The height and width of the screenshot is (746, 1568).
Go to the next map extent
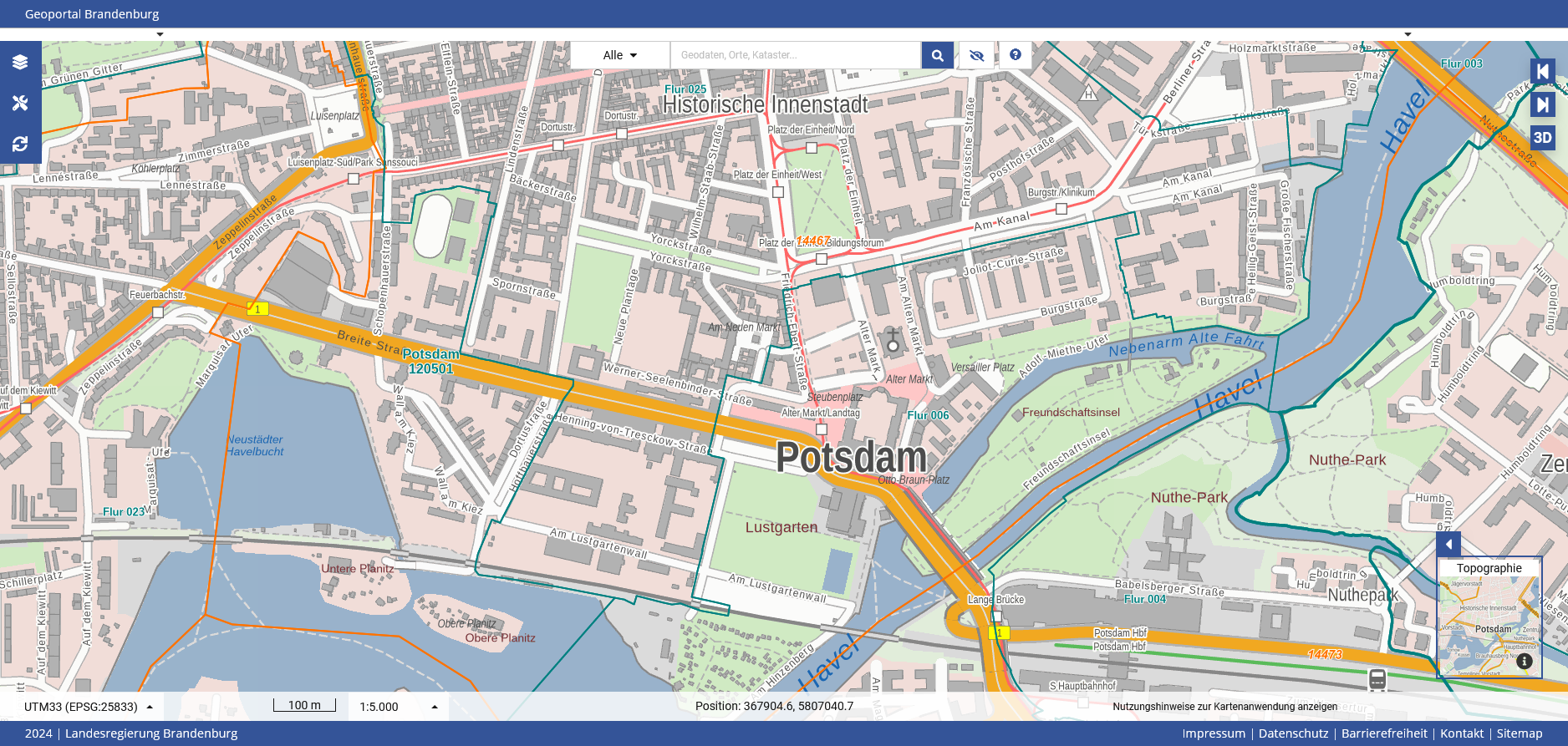[1542, 104]
